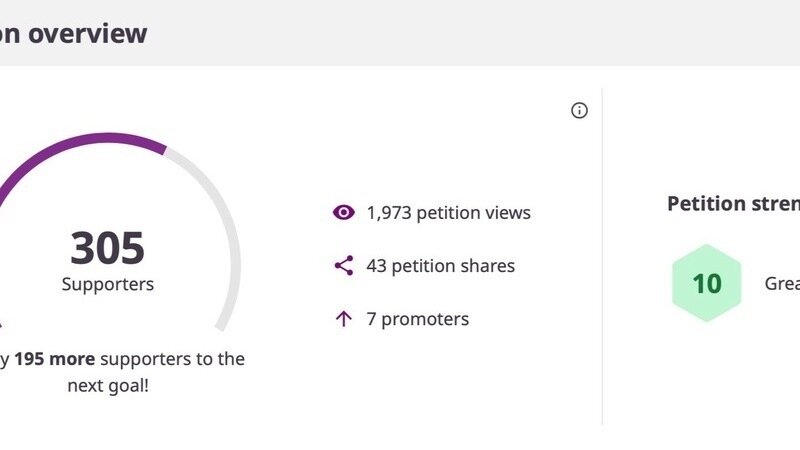This screenshot has width=800, height=450.
Task: Click the share icon beside petition shares
Action: (x=344, y=266)
